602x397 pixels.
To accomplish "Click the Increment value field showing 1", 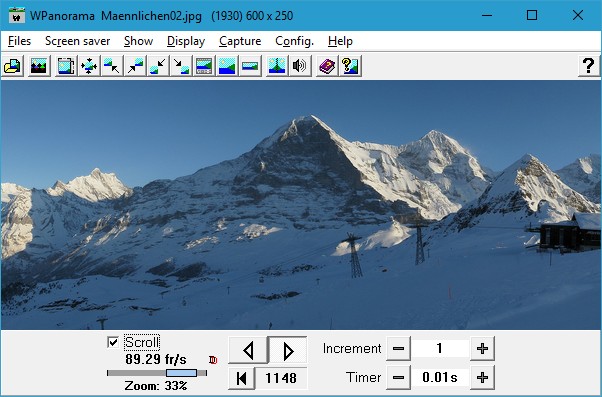I will pyautogui.click(x=440, y=349).
